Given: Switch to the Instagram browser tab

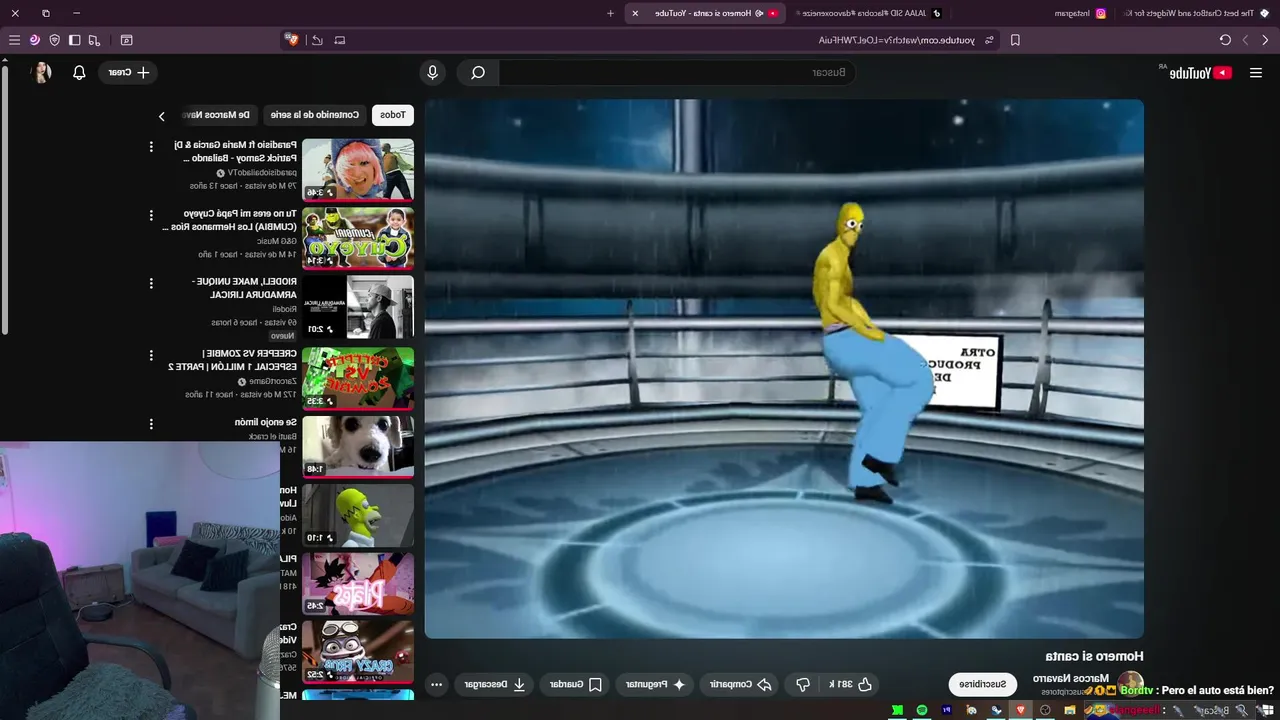Looking at the screenshot, I should (x=1080, y=13).
